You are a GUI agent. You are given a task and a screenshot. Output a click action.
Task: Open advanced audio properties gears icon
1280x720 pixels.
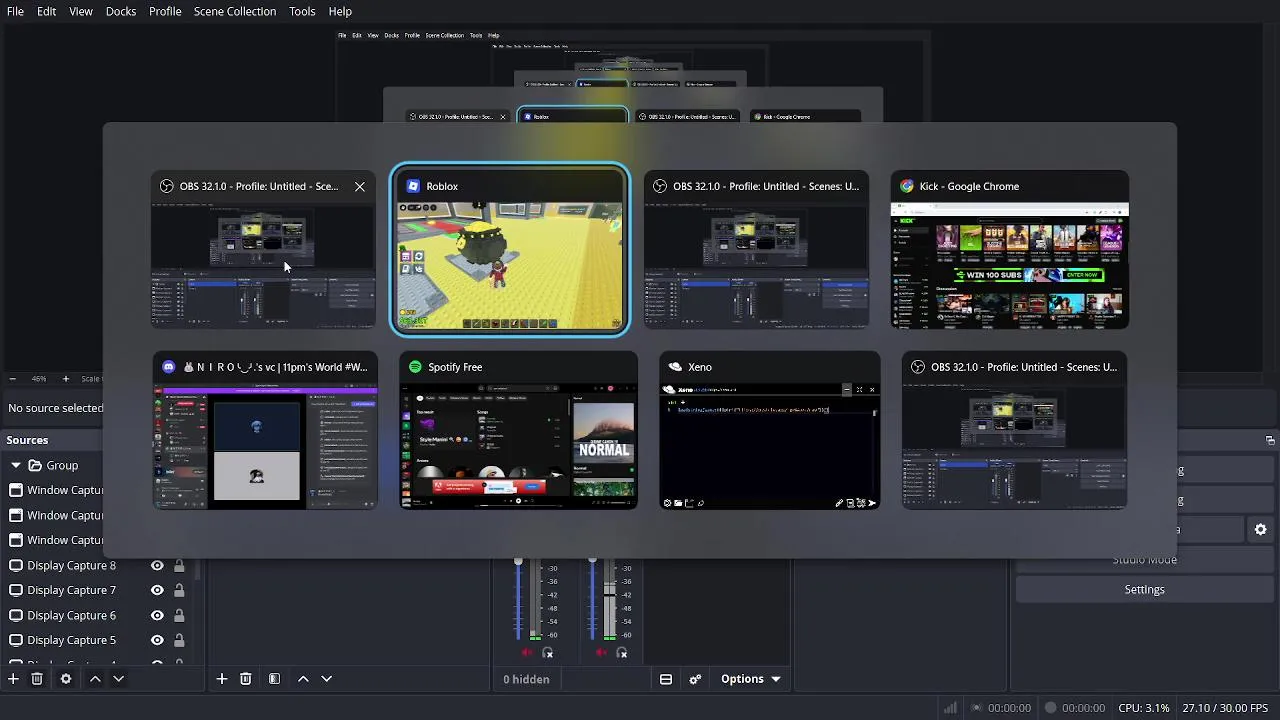(695, 679)
